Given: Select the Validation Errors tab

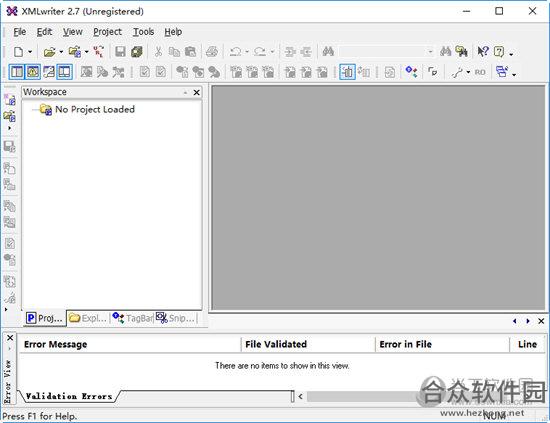Looking at the screenshot, I should pos(69,396).
